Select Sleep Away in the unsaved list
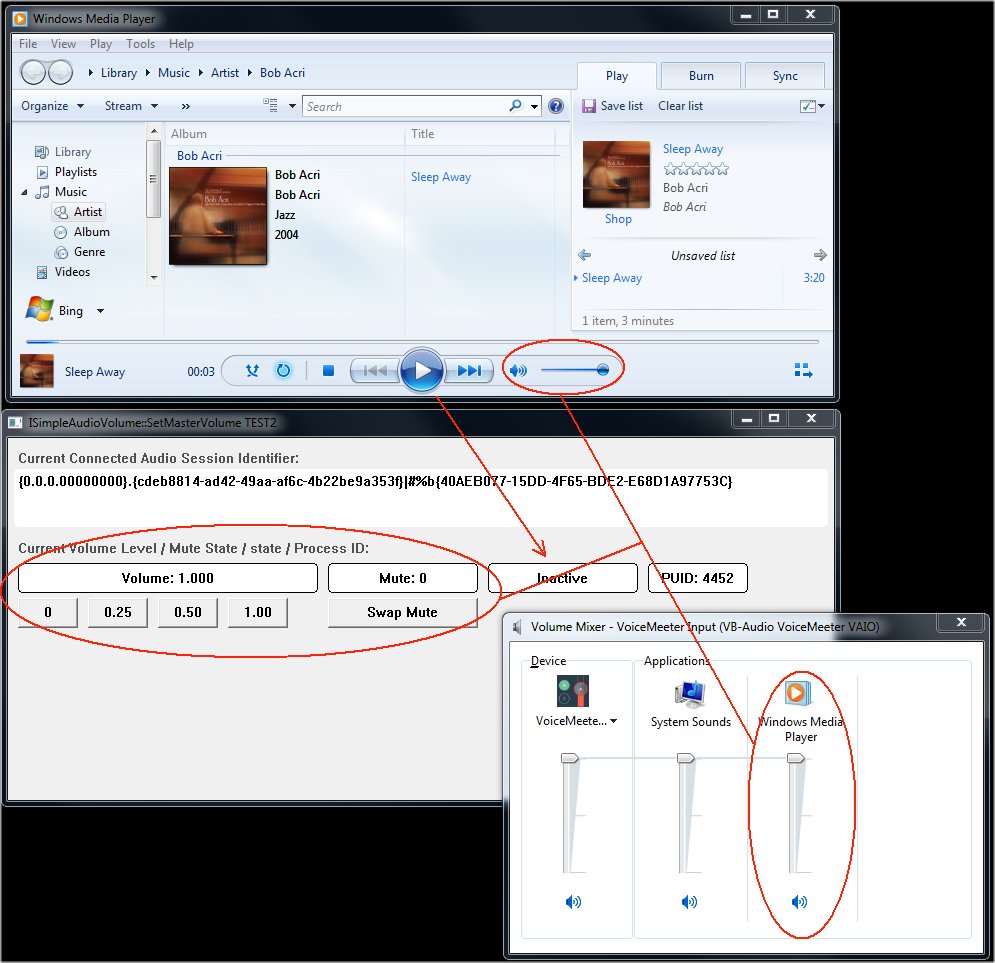Viewport: 995px width, 963px height. point(610,278)
